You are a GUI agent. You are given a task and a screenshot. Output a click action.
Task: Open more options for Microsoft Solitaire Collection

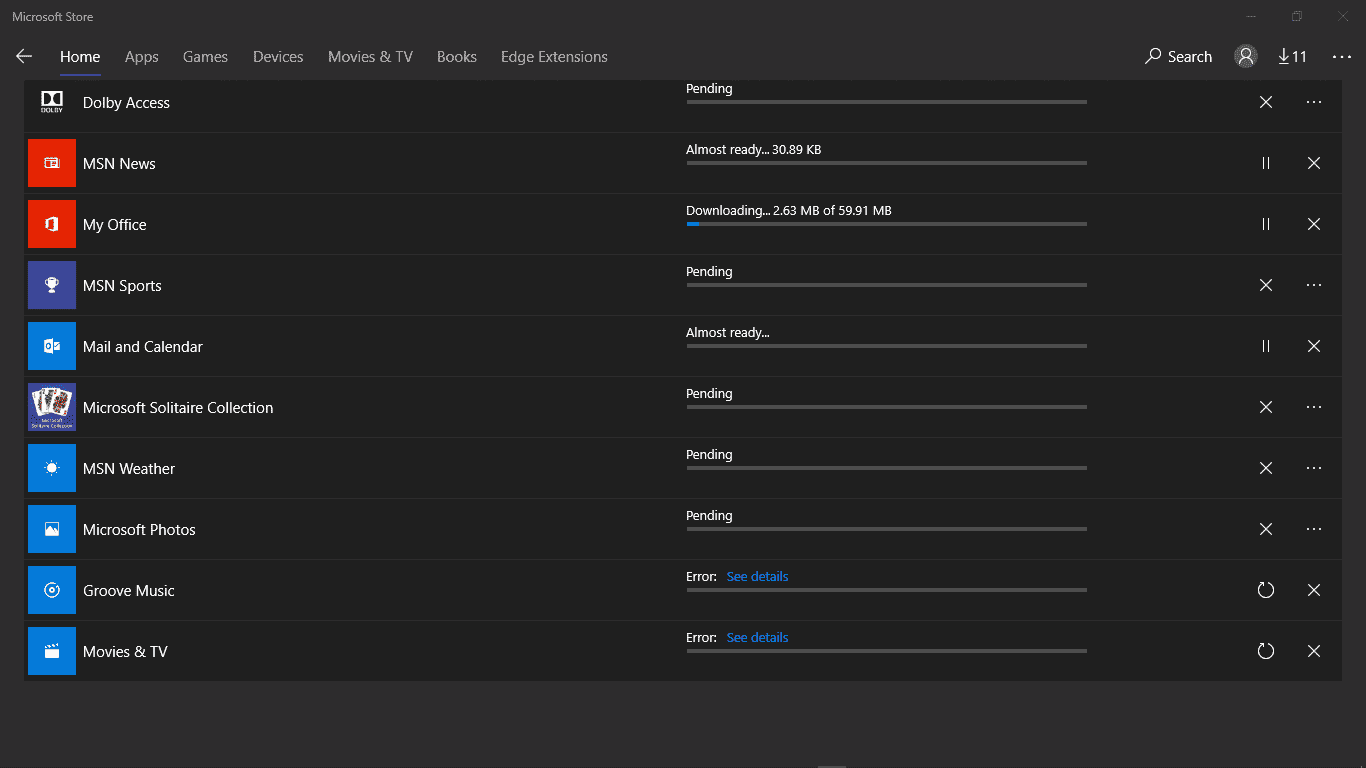click(x=1314, y=407)
